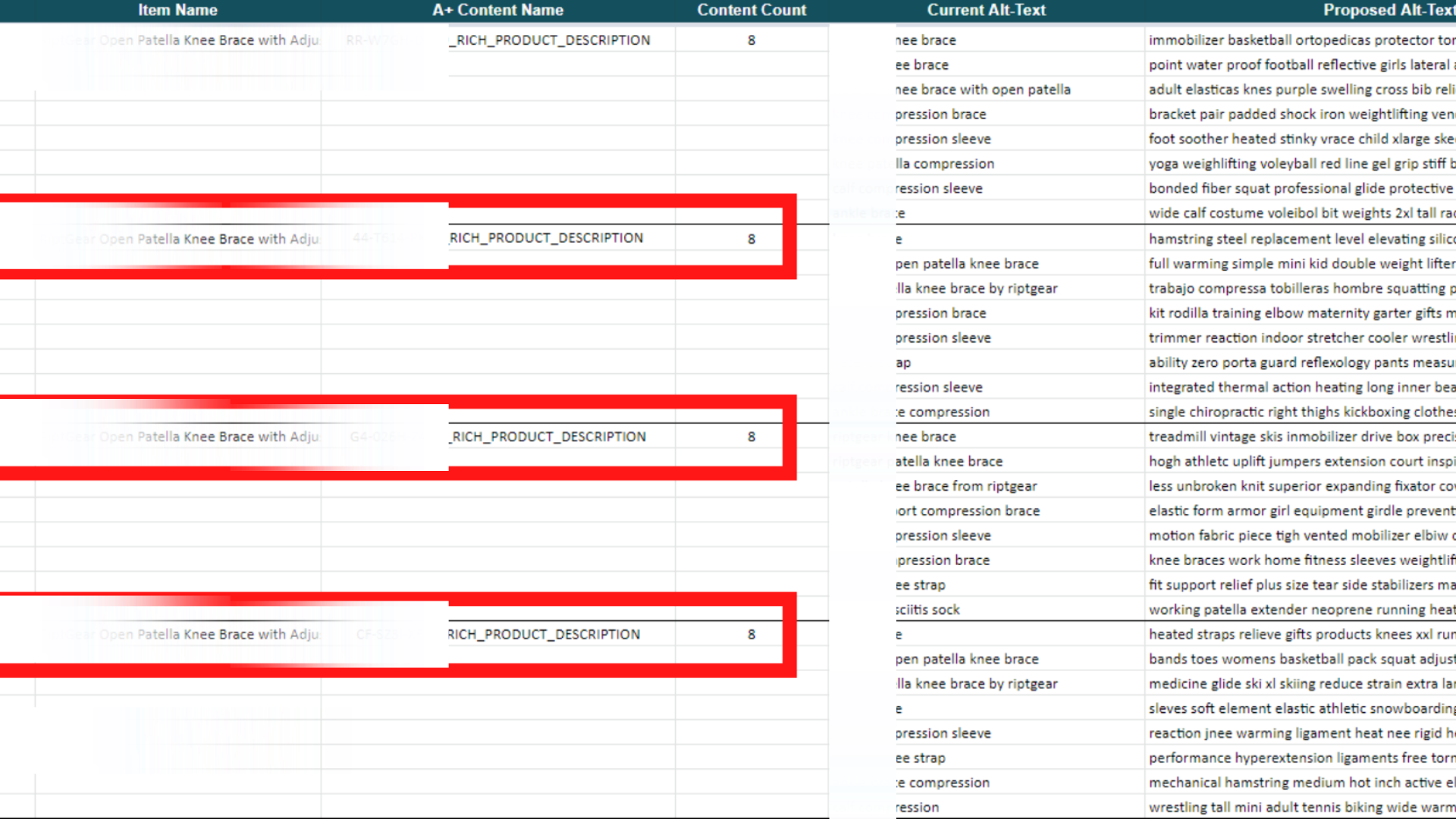Image resolution: width=1456 pixels, height=819 pixels.
Task: Click proposed alt-text starting 'hamstring steel replacement'
Action: click(1300, 239)
